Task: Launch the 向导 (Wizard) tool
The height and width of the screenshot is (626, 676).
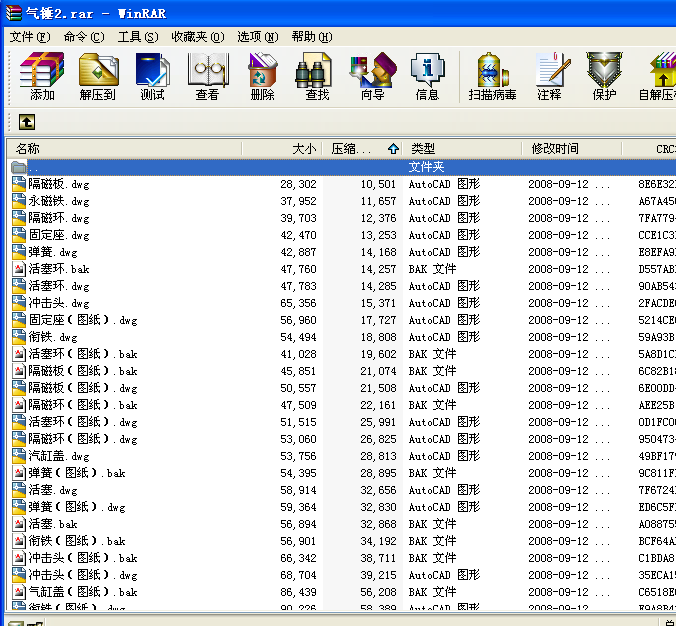Action: [x=372, y=76]
